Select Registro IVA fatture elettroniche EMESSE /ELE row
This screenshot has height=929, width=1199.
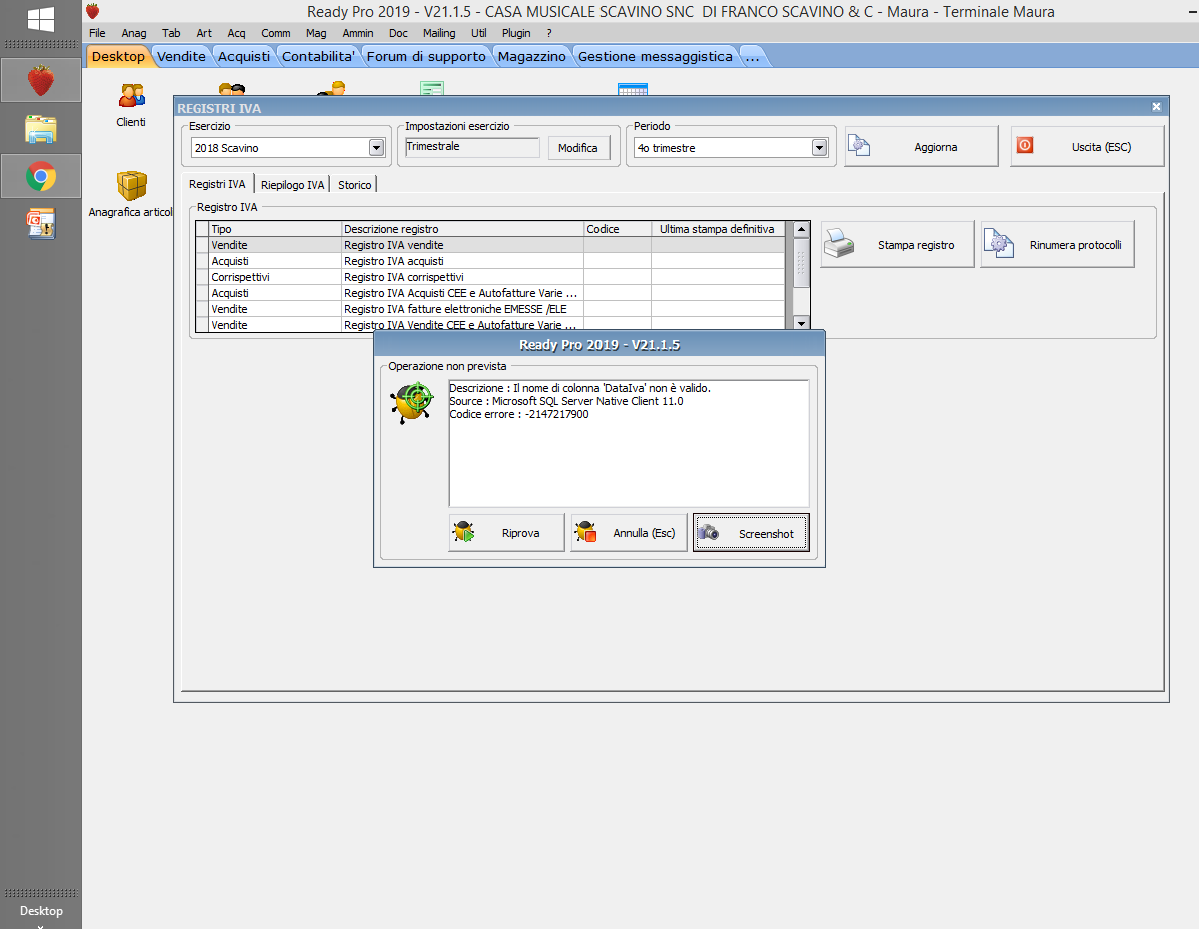490,309
